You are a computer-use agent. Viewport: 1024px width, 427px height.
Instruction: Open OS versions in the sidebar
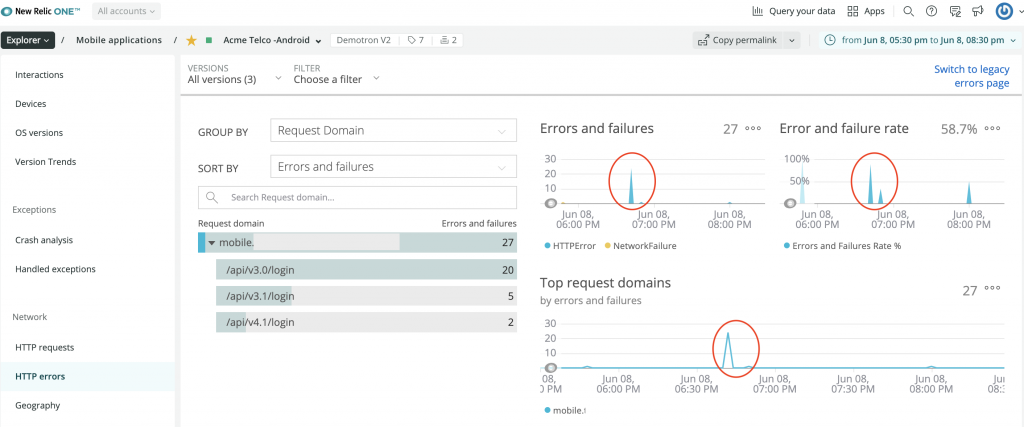tap(39, 133)
